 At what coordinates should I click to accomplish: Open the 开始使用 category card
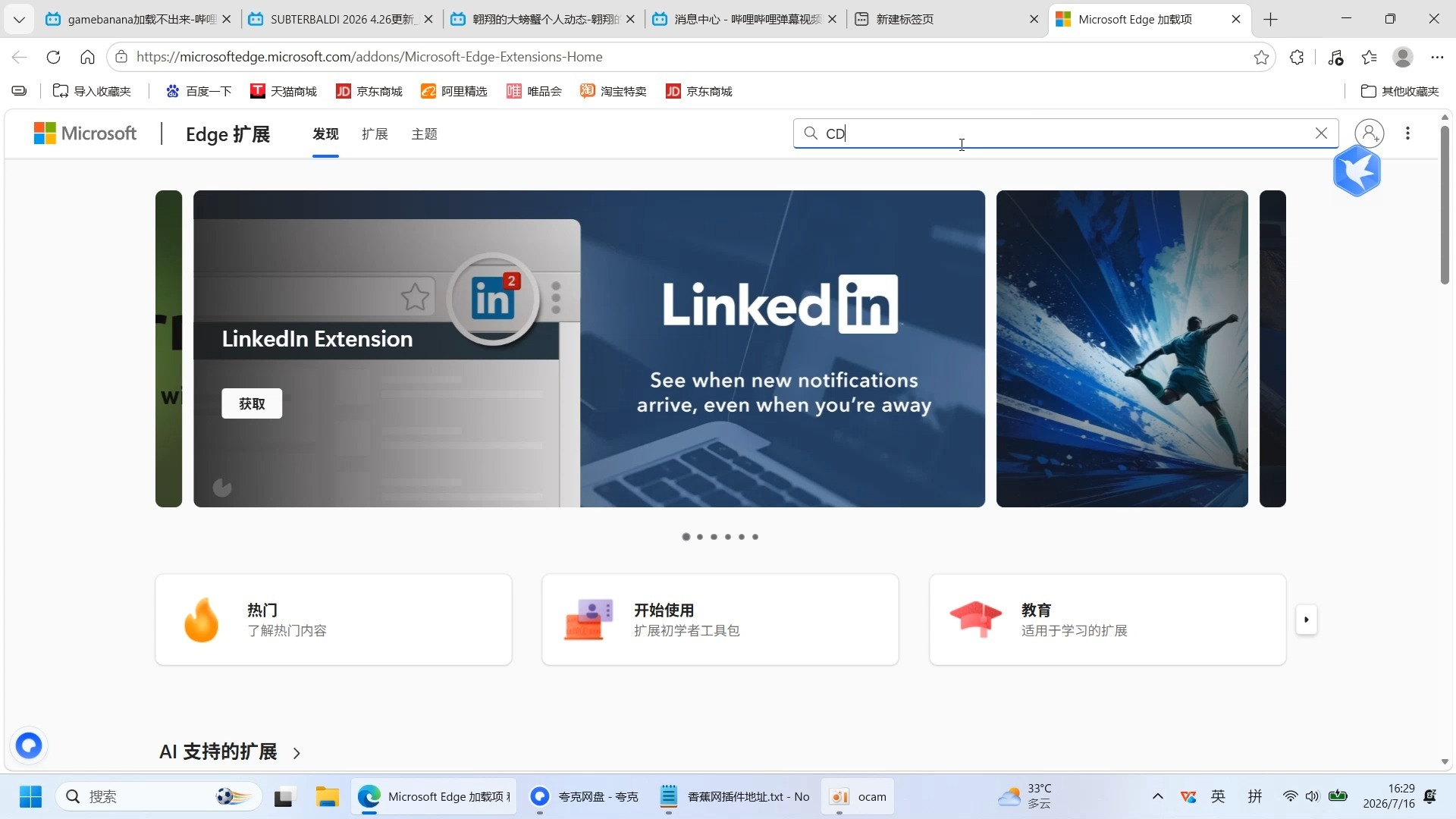(x=720, y=620)
